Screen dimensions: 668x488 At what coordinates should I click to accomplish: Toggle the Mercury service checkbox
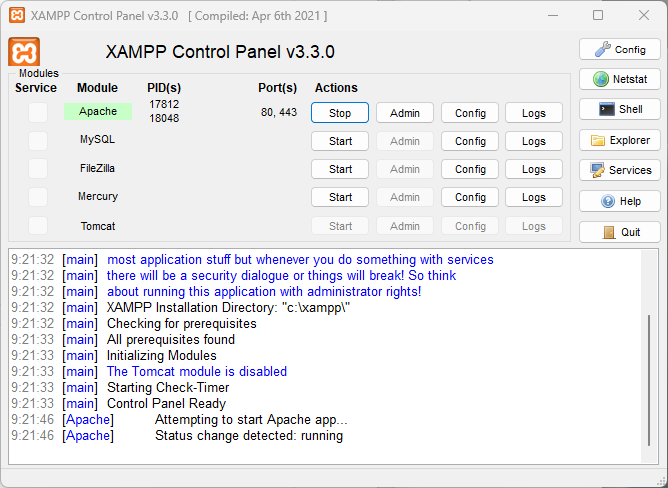pyautogui.click(x=37, y=197)
